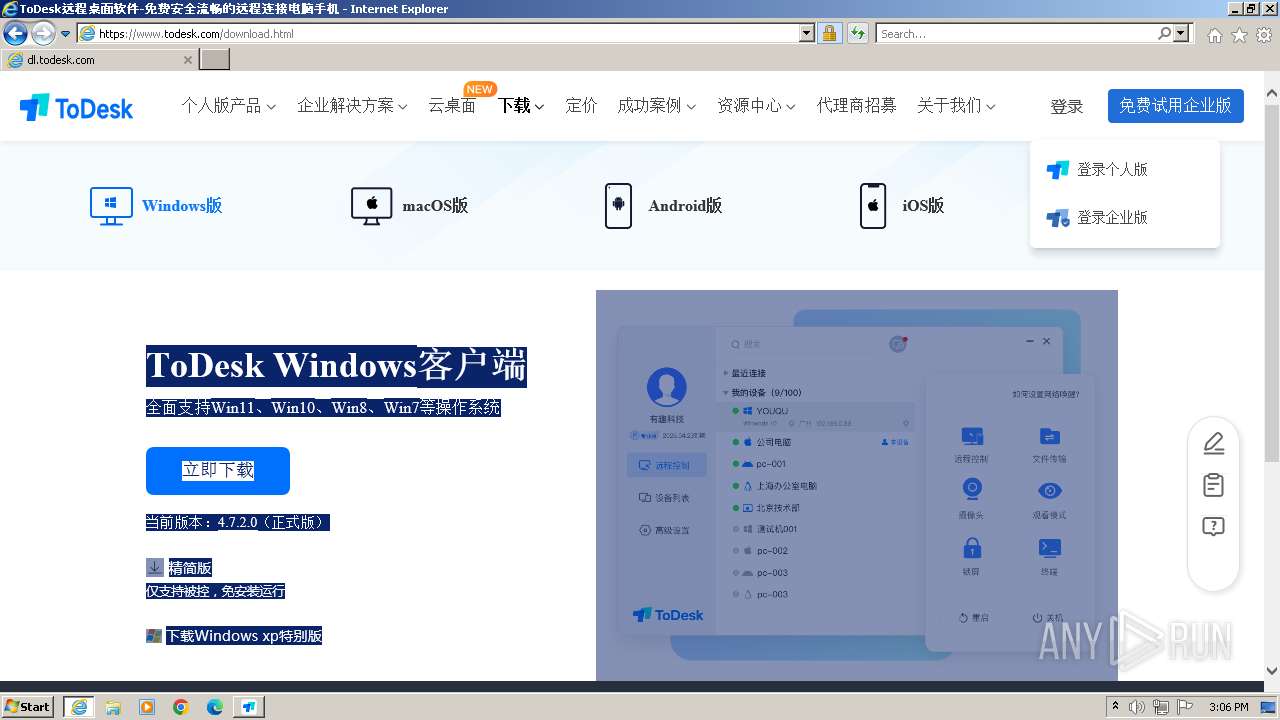Image resolution: width=1280 pixels, height=720 pixels.
Task: Open Internet Explorer from the taskbar
Action: point(79,707)
